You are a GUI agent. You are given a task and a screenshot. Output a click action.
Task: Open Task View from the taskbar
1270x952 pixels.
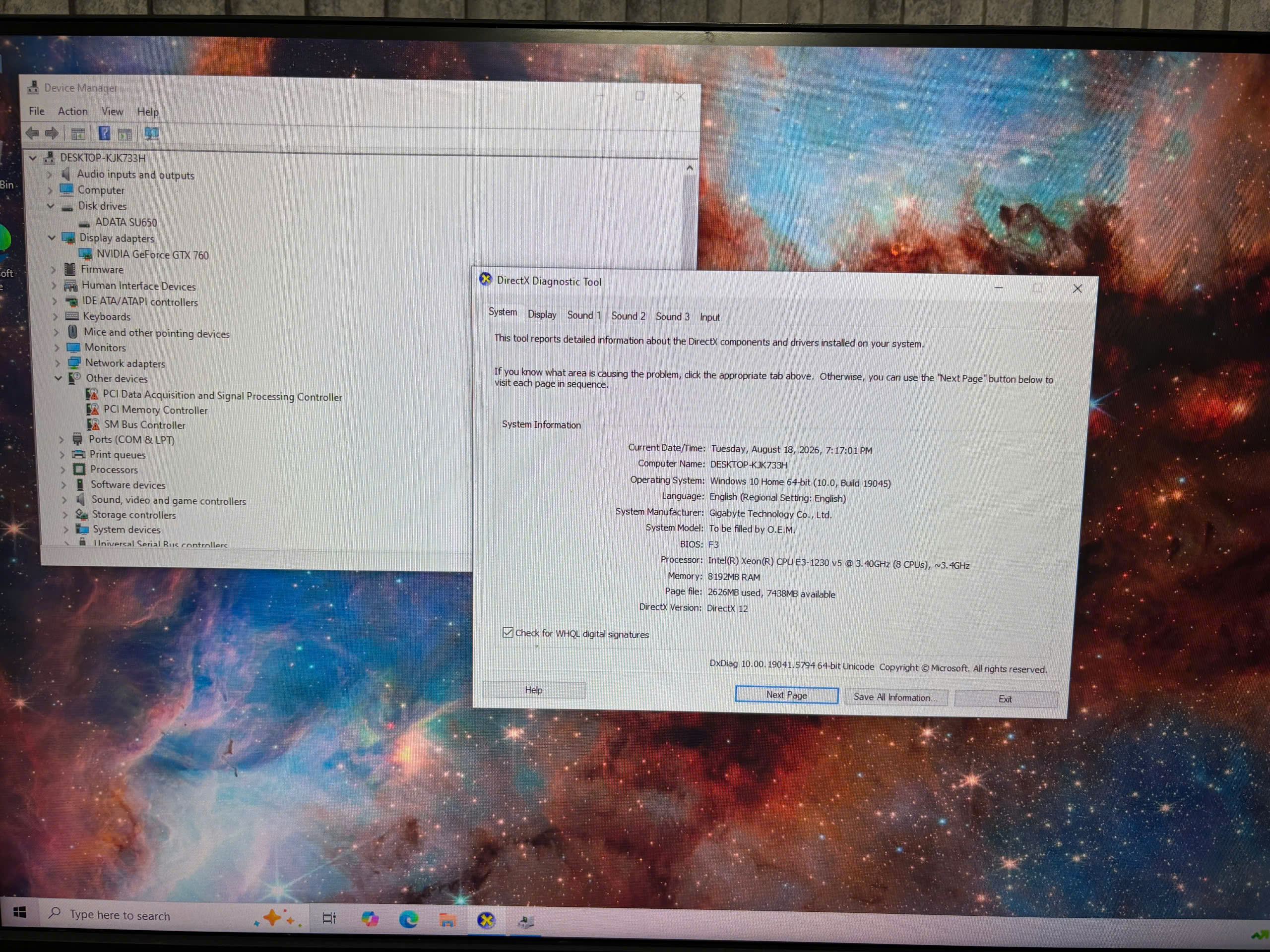pyautogui.click(x=329, y=918)
